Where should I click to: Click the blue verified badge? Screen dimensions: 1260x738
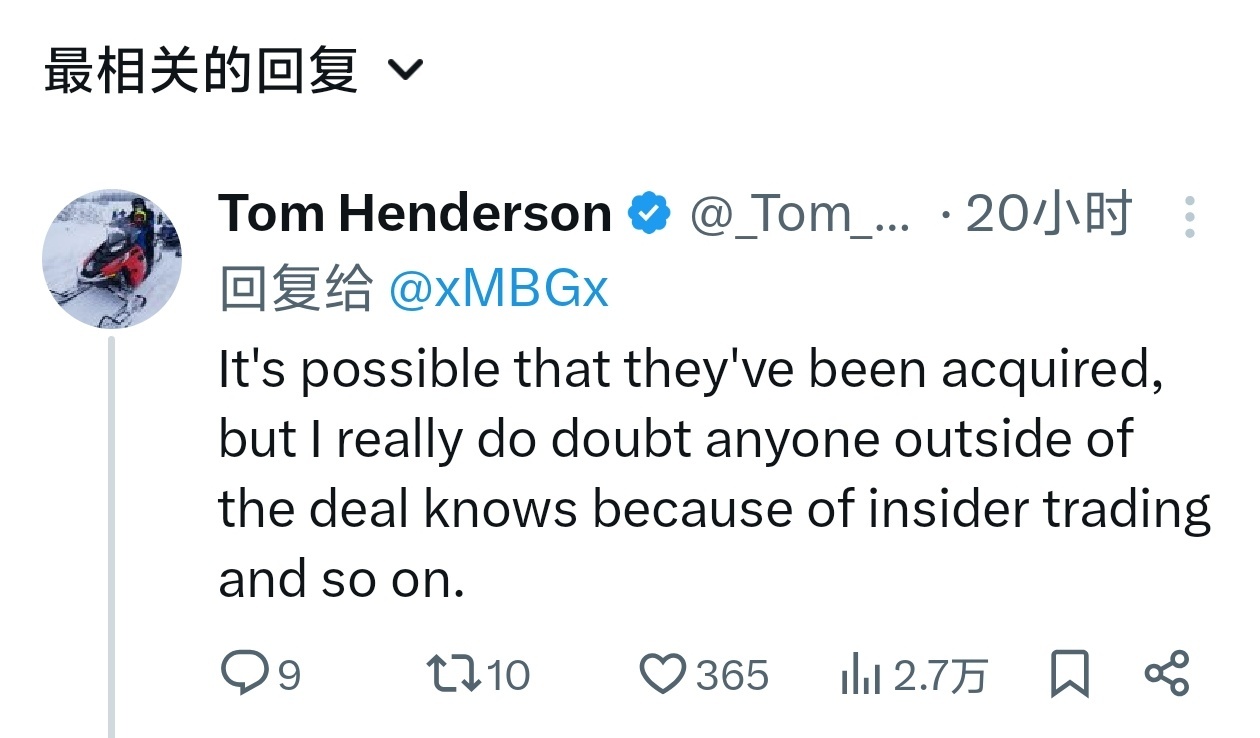[x=649, y=213]
